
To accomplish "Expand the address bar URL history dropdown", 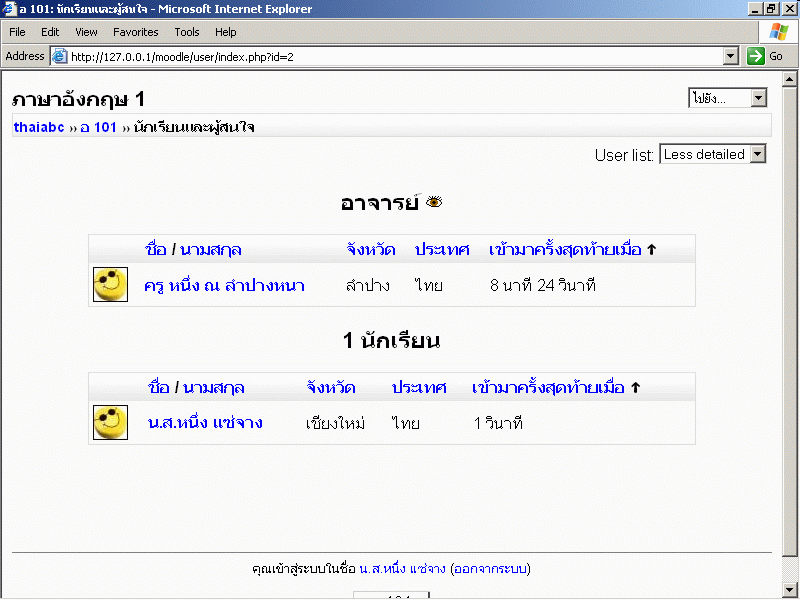I will (x=730, y=56).
